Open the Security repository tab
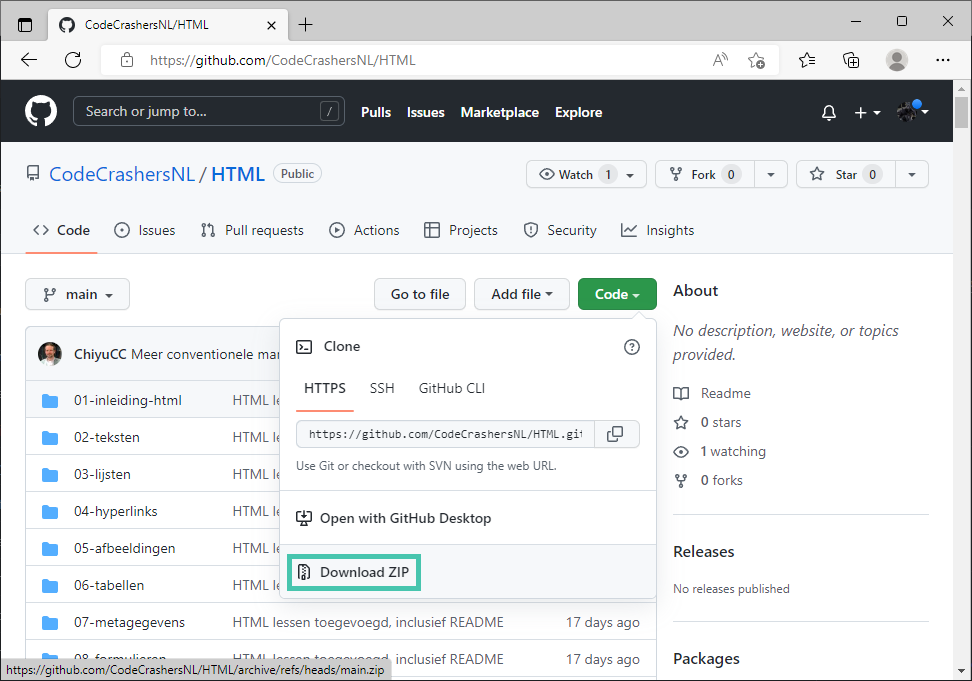 (x=560, y=231)
